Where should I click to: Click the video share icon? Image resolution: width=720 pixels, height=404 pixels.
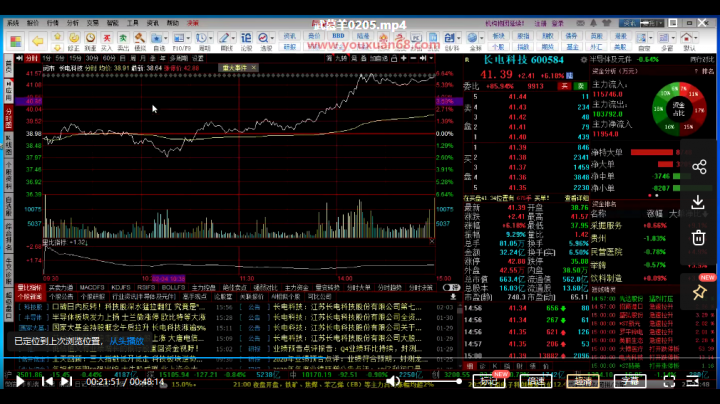click(x=699, y=167)
